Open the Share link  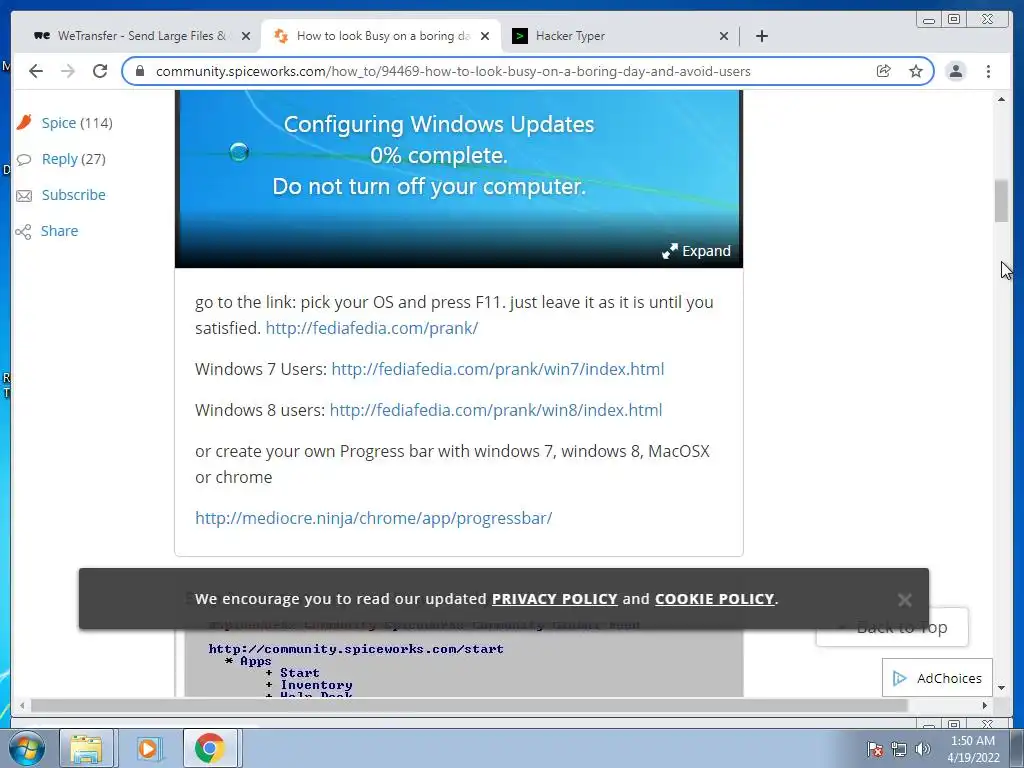[59, 231]
